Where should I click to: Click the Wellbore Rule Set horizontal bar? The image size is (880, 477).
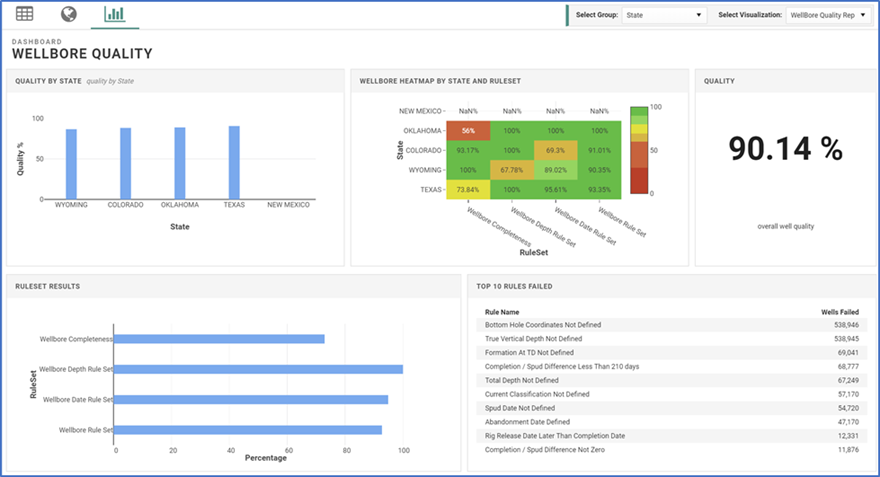point(248,430)
